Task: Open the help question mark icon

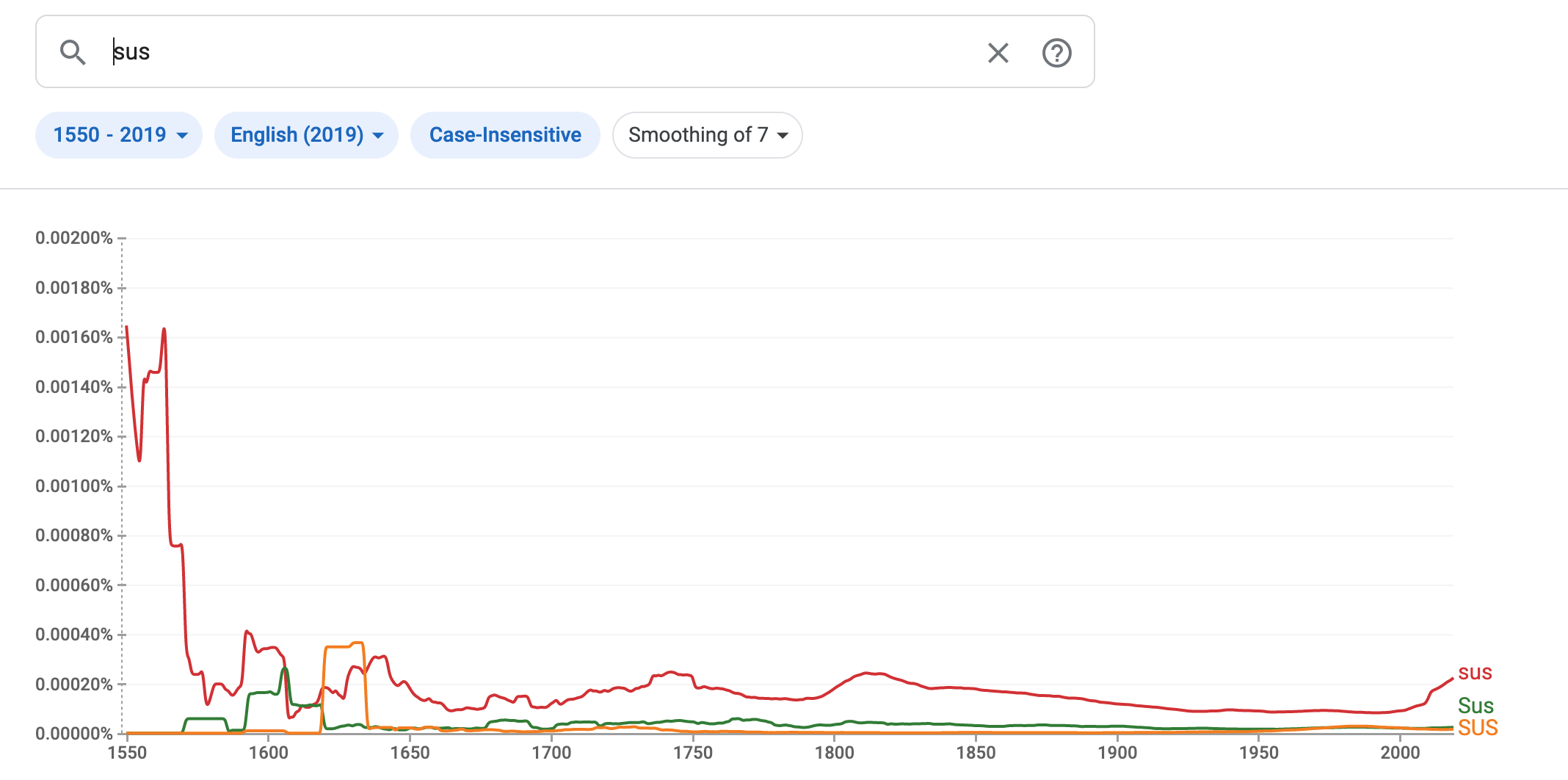Action: (x=1056, y=53)
